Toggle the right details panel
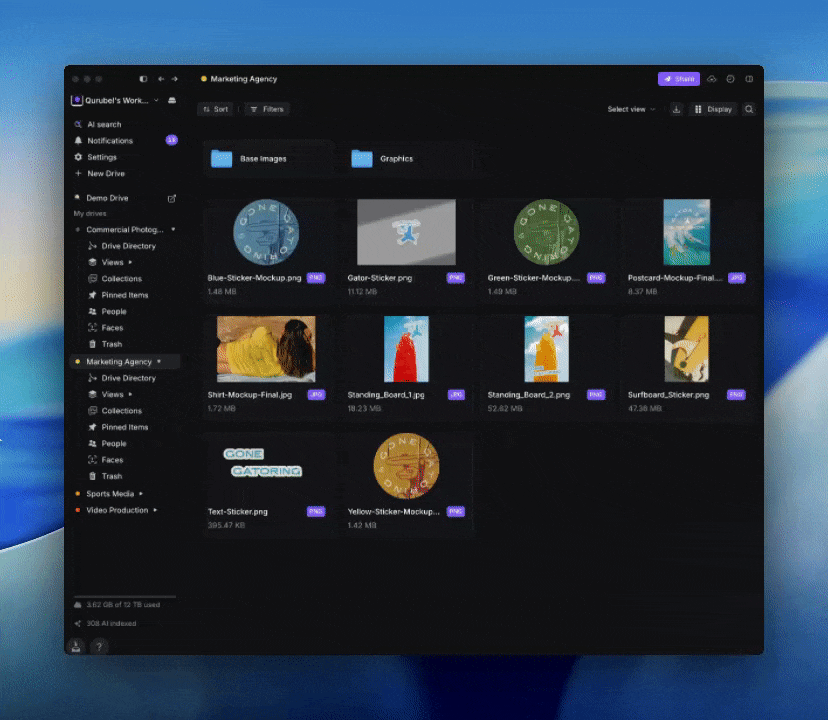Viewport: 828px width, 720px height. click(x=749, y=79)
